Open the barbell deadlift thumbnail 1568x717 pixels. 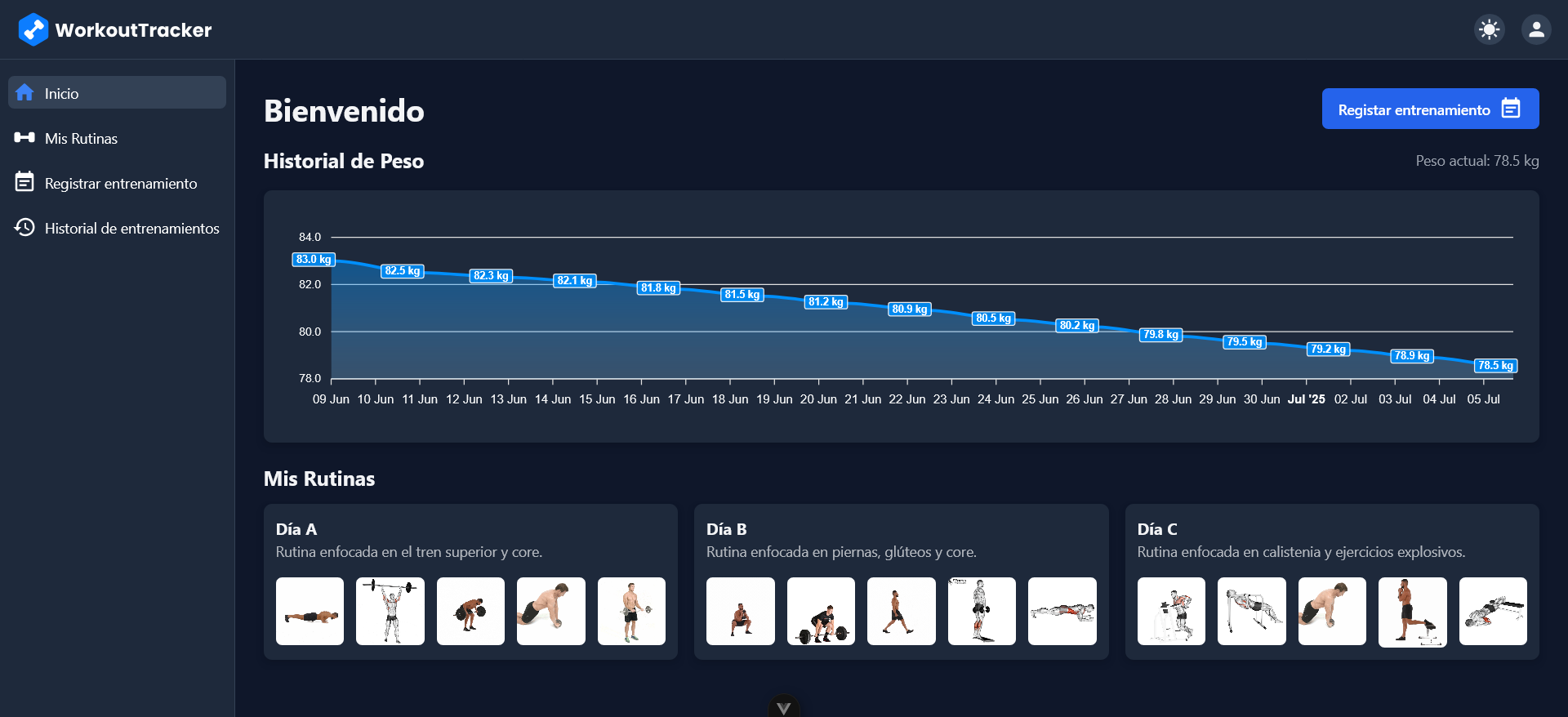pyautogui.click(x=821, y=612)
